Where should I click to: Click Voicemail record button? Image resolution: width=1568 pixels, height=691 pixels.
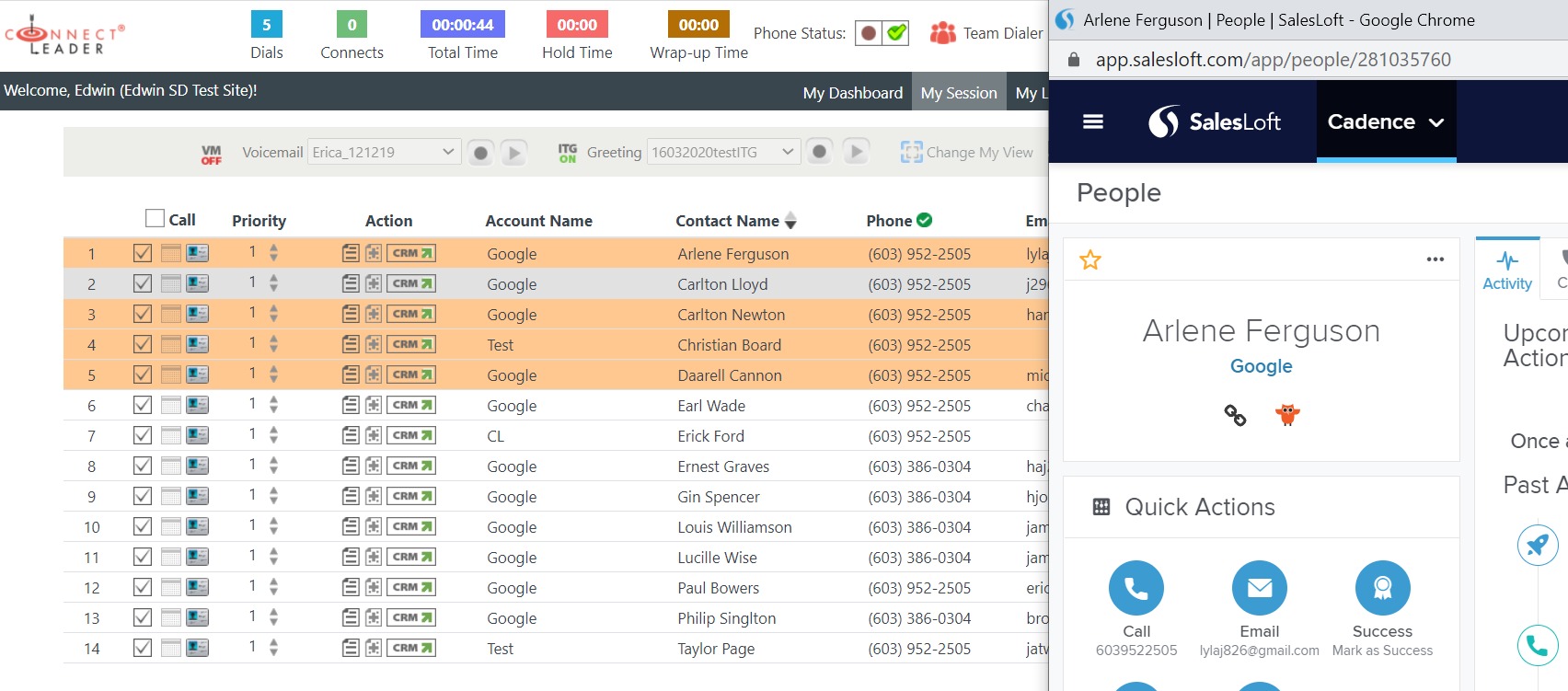tap(480, 153)
